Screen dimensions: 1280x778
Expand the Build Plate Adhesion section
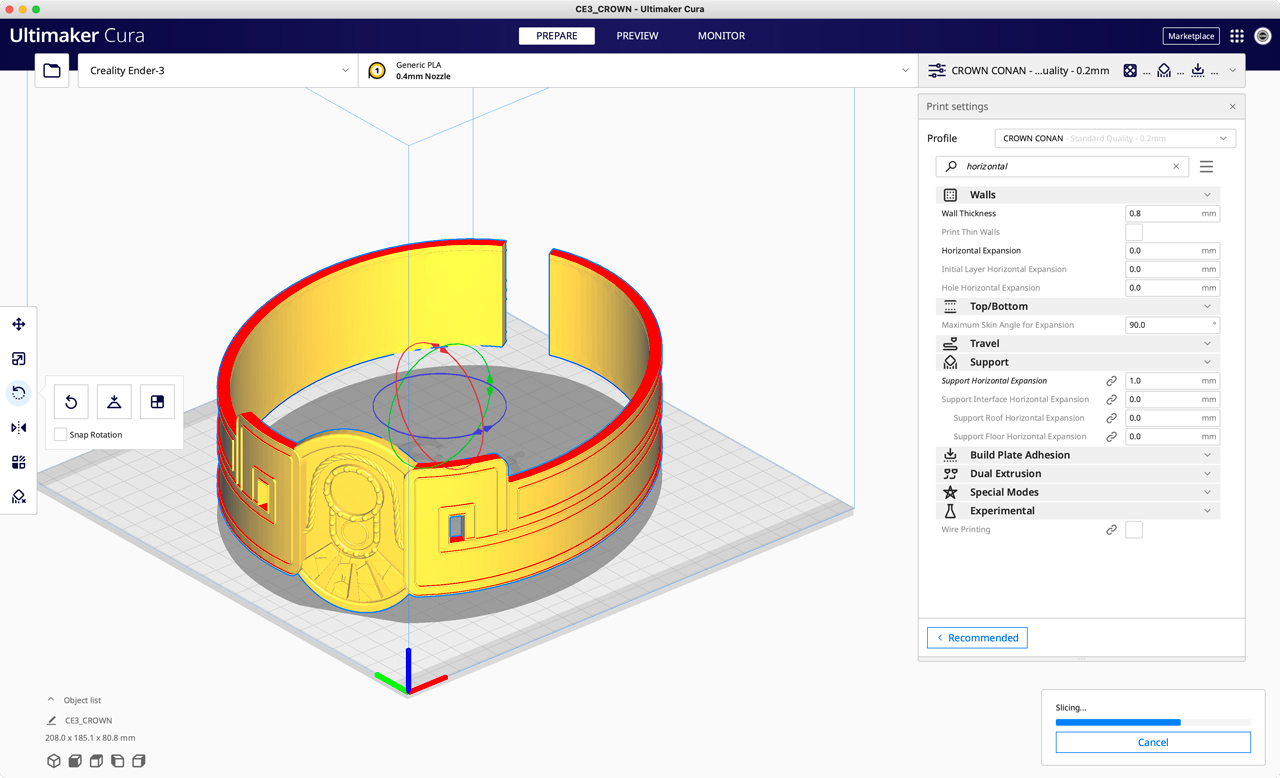coord(1078,455)
